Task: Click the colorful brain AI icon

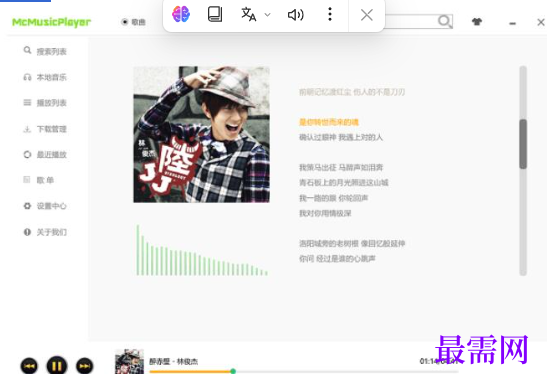Action: coord(181,15)
